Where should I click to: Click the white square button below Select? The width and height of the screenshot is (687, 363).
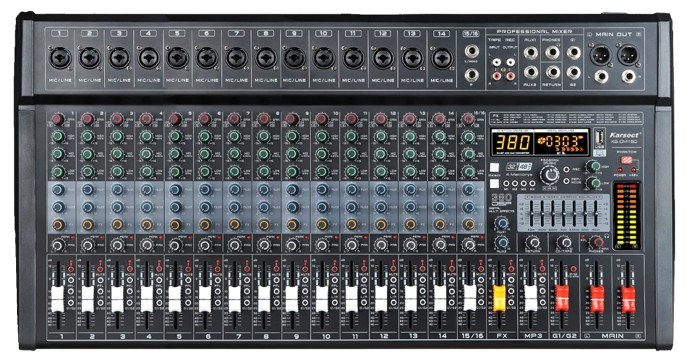click(x=494, y=183)
